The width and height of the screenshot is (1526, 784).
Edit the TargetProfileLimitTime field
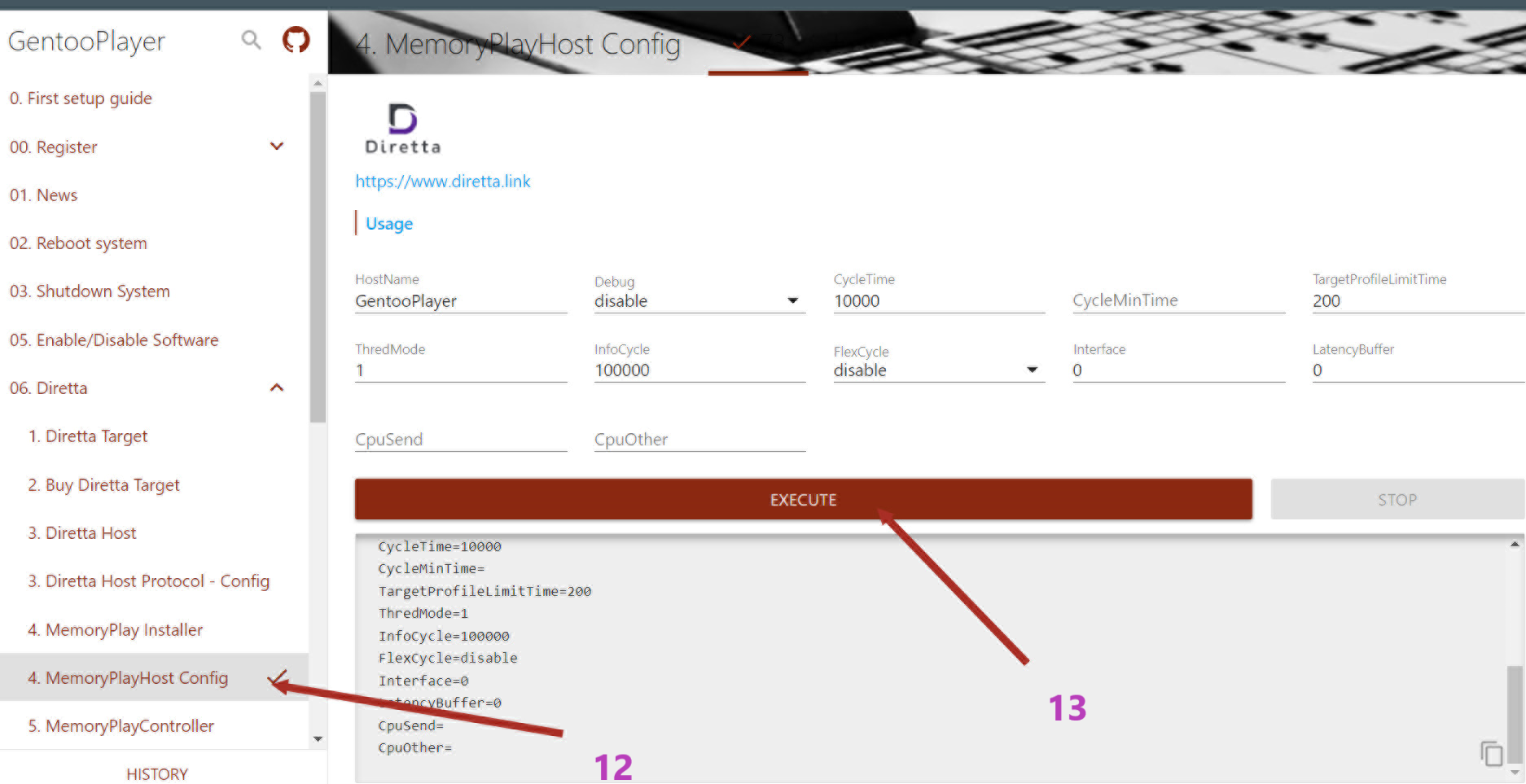click(x=1419, y=301)
